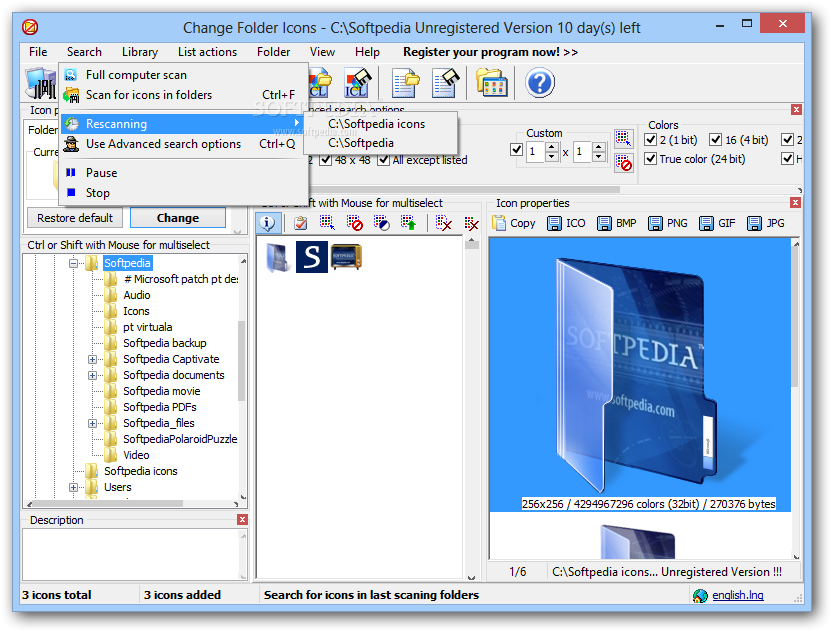This screenshot has height=632, width=832.
Task: Deselect all sizes red no-sign icon
Action: (623, 162)
